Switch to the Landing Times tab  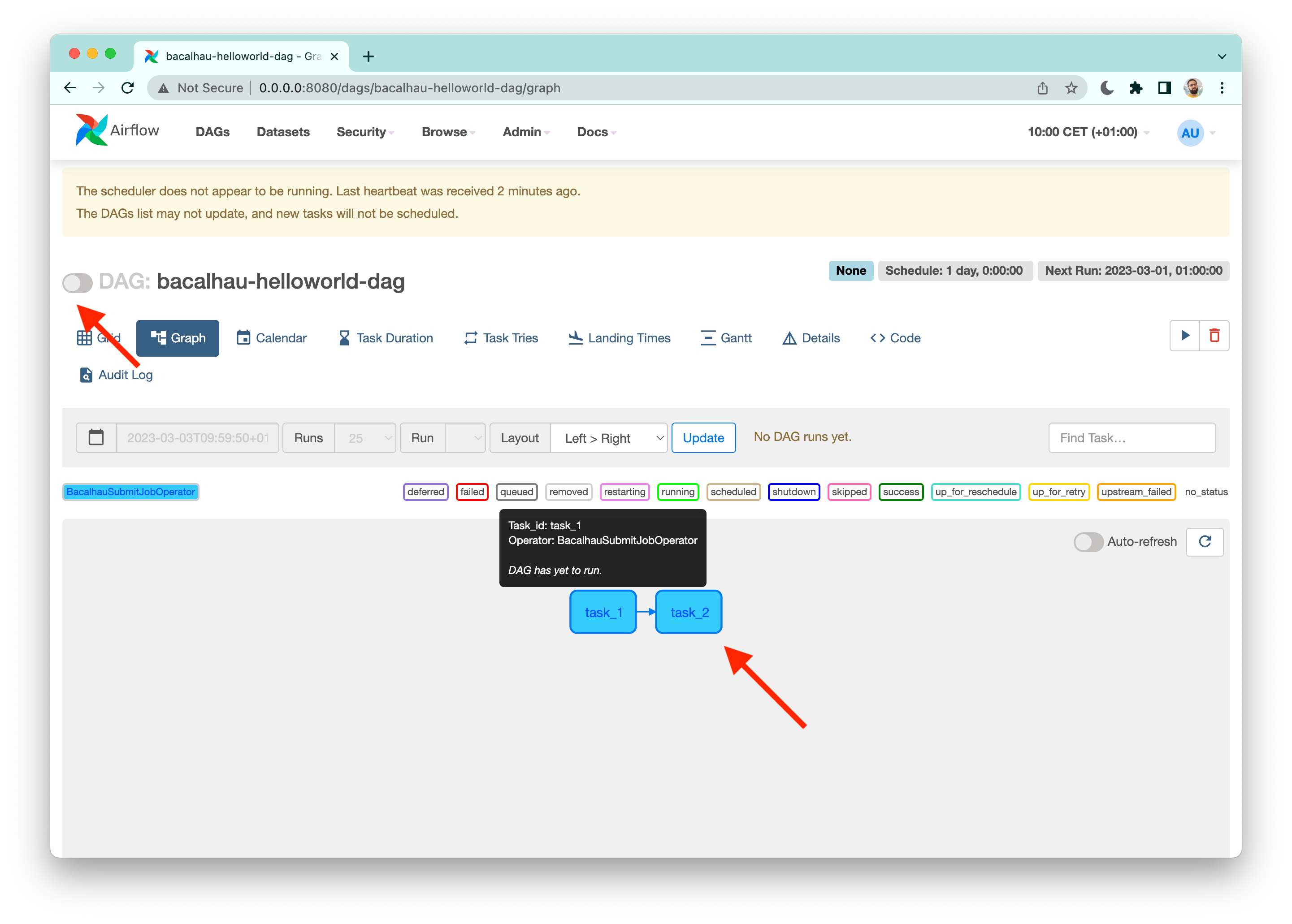point(619,338)
